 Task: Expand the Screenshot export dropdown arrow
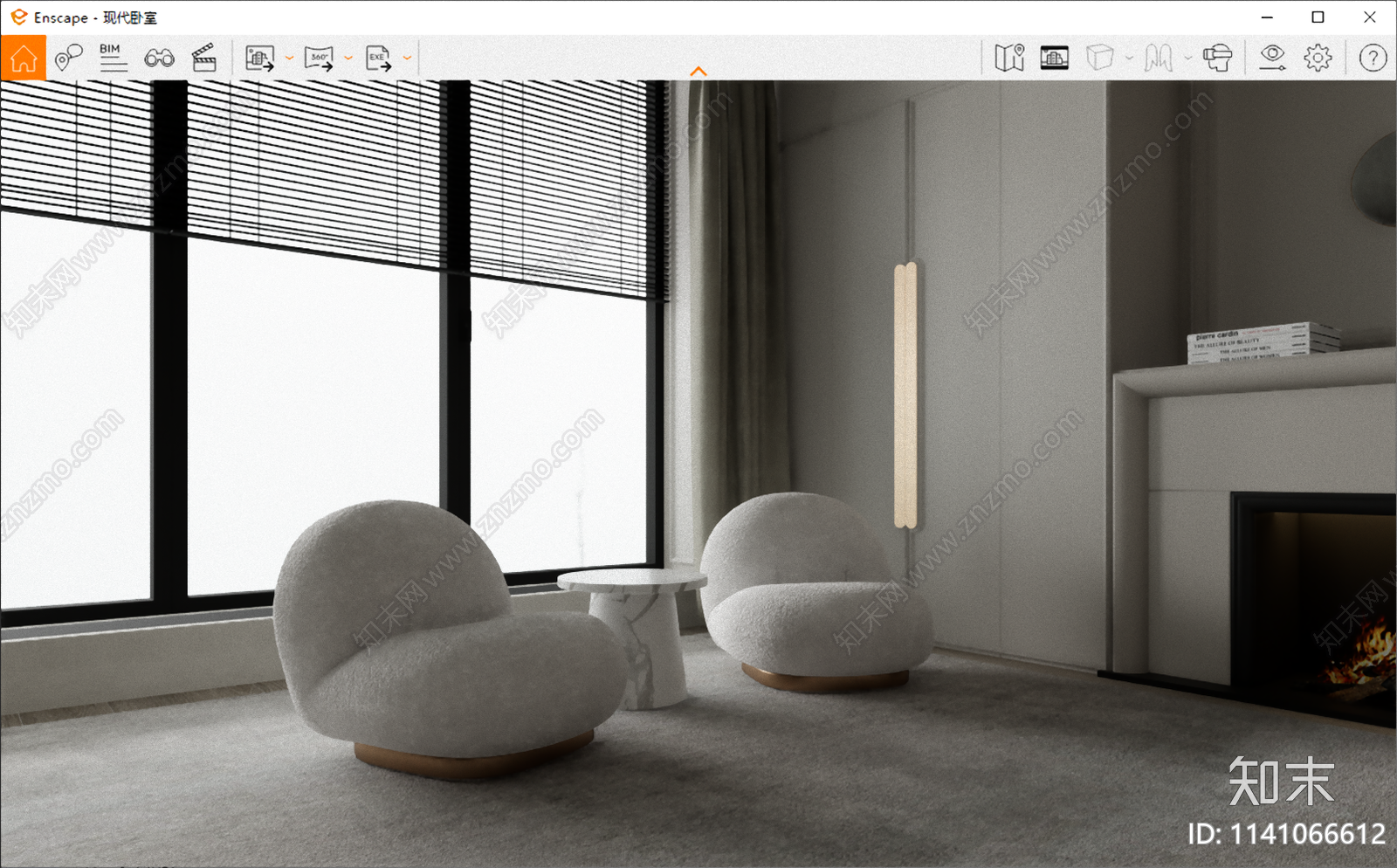[x=289, y=59]
